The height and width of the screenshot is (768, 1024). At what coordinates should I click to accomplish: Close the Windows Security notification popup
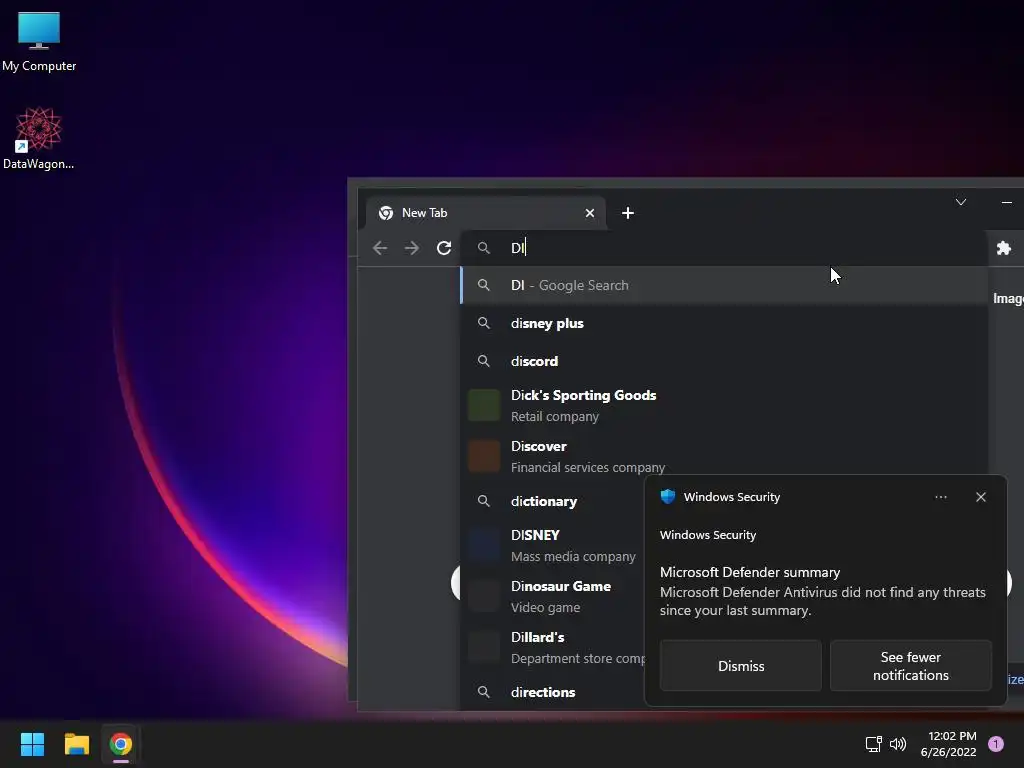tap(981, 497)
